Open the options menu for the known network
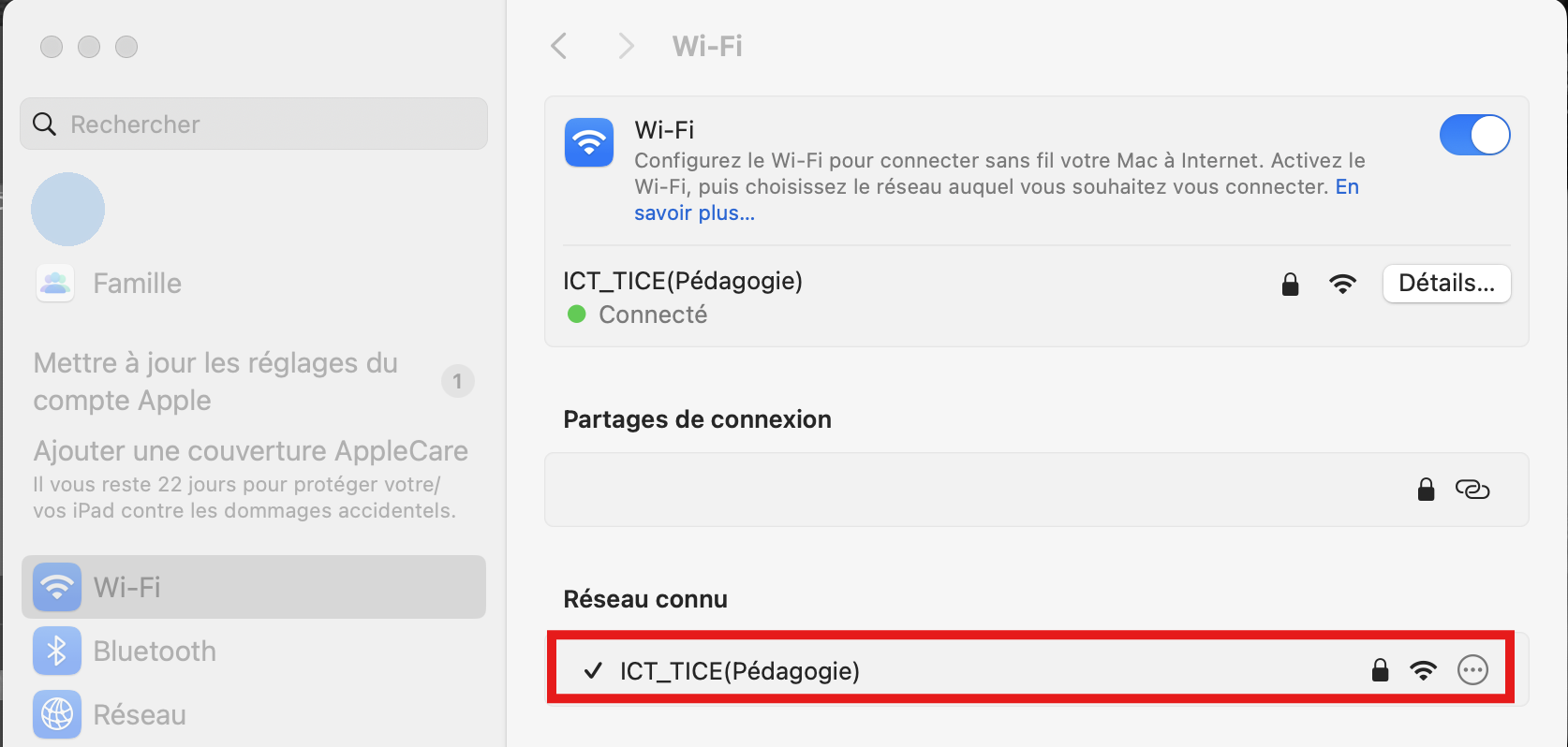 click(x=1472, y=669)
